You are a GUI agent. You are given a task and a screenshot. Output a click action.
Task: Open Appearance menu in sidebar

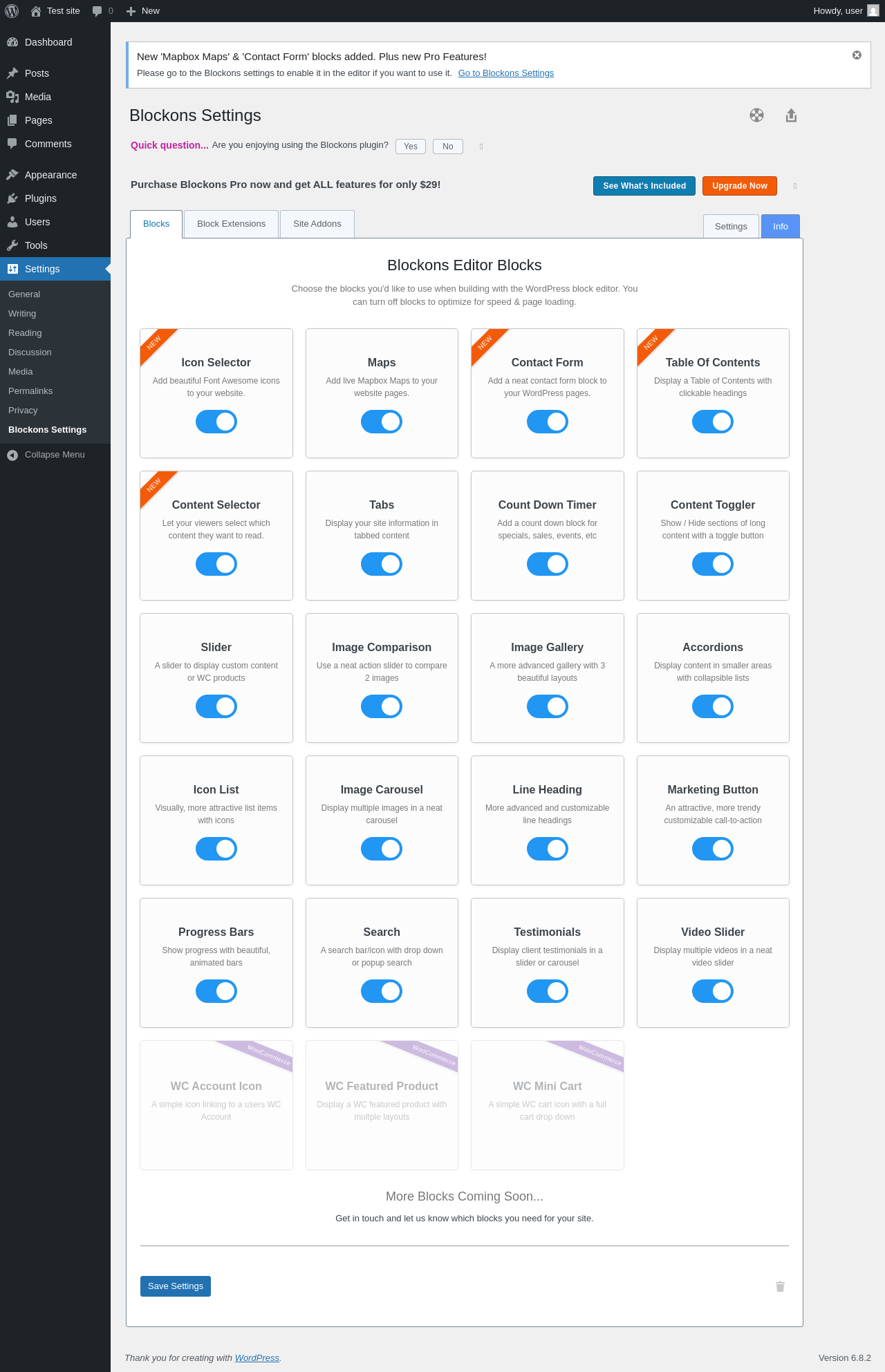55,175
